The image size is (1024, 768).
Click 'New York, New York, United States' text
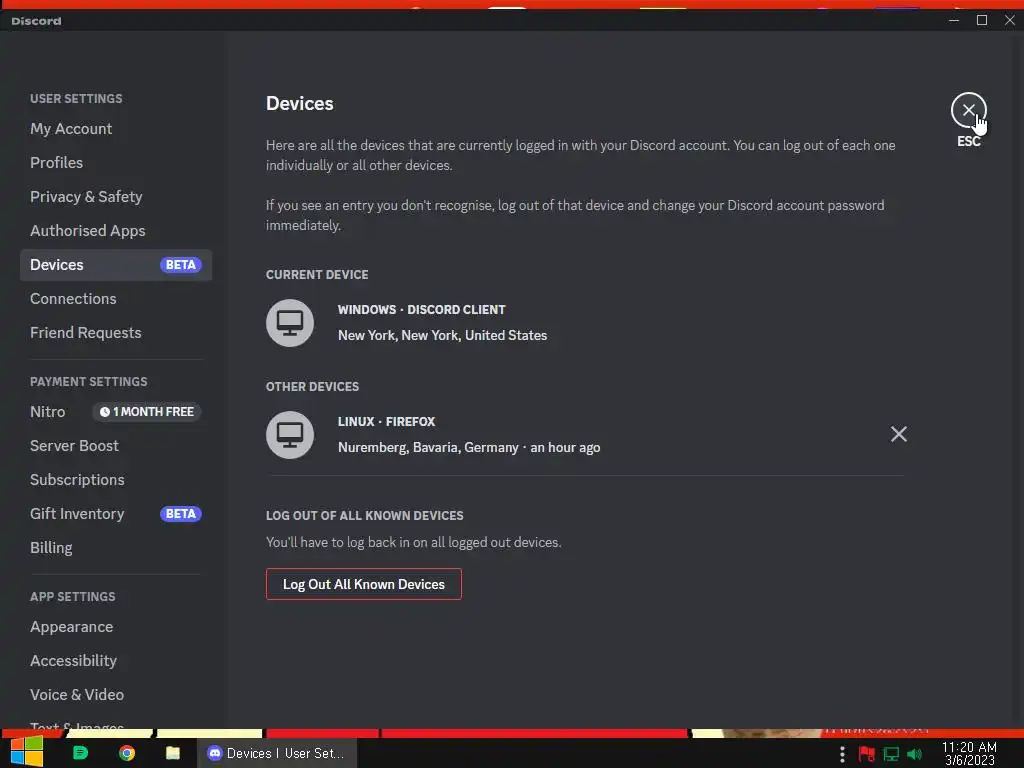tap(442, 336)
